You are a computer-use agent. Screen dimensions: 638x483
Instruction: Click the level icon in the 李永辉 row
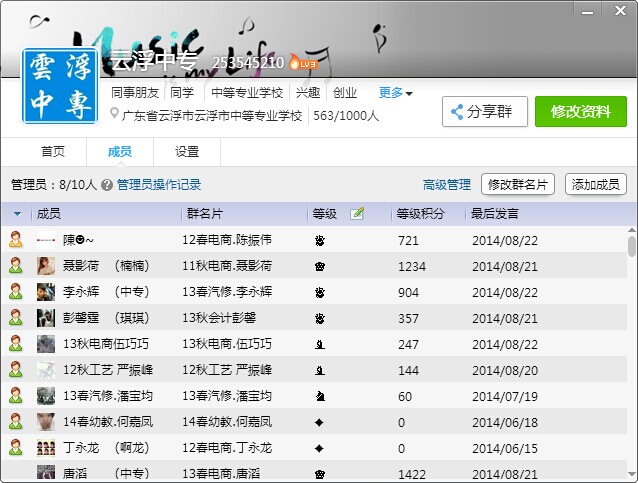pyautogui.click(x=320, y=293)
